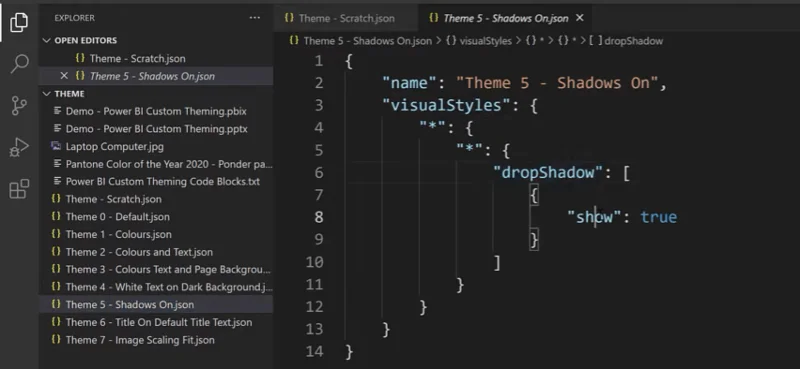Click line number 1 in the gutter
Screen dimensions: 800x369
click(x=319, y=61)
